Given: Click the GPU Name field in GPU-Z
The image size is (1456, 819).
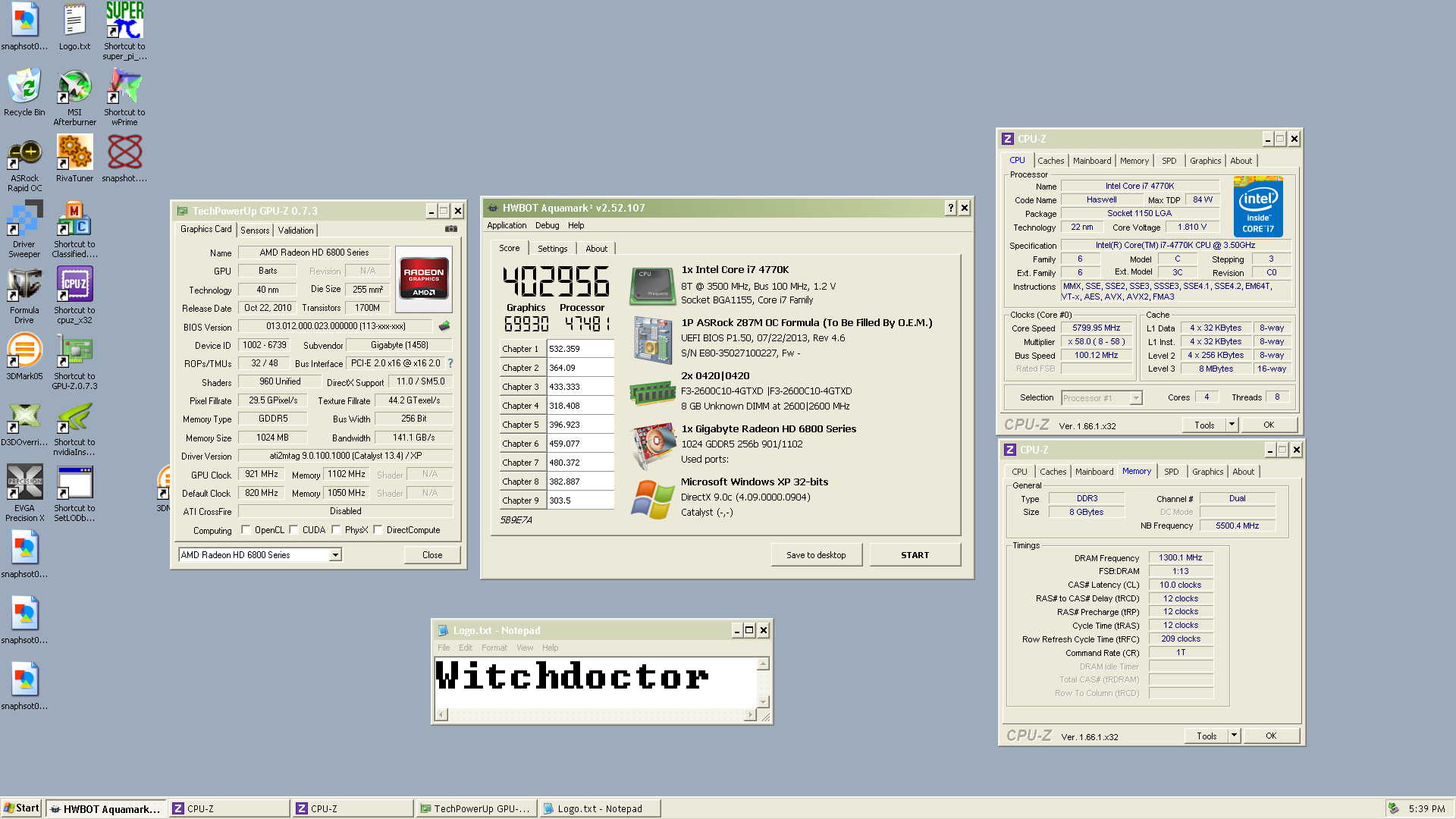Looking at the screenshot, I should point(314,253).
